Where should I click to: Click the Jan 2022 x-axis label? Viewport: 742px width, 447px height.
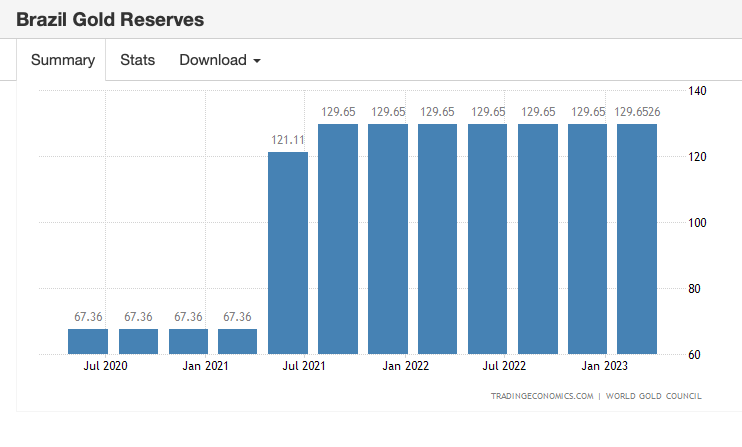coord(405,367)
